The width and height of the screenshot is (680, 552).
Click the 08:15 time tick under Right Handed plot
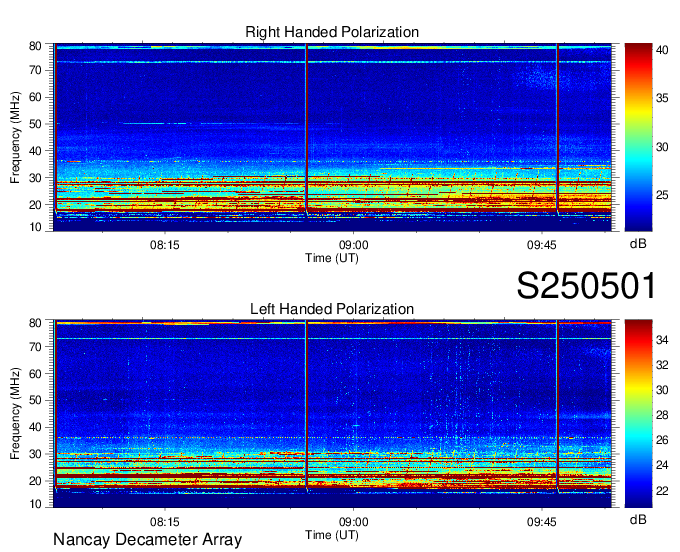tap(164, 245)
